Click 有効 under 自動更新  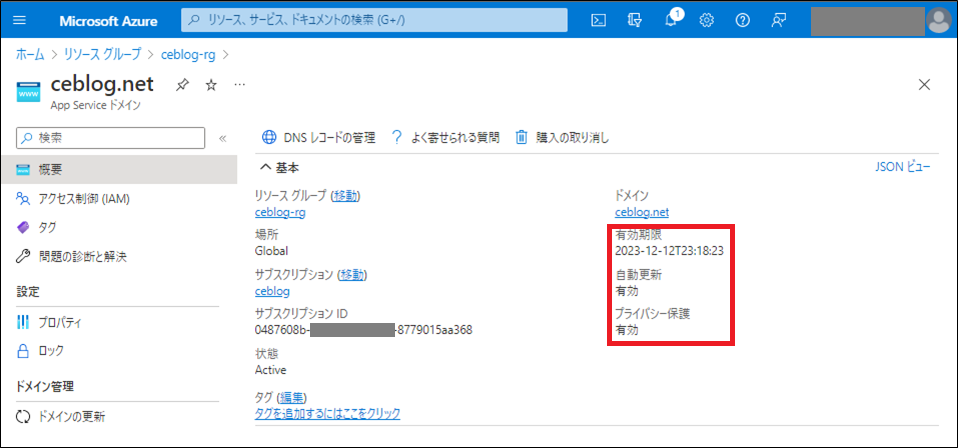pyautogui.click(x=627, y=291)
